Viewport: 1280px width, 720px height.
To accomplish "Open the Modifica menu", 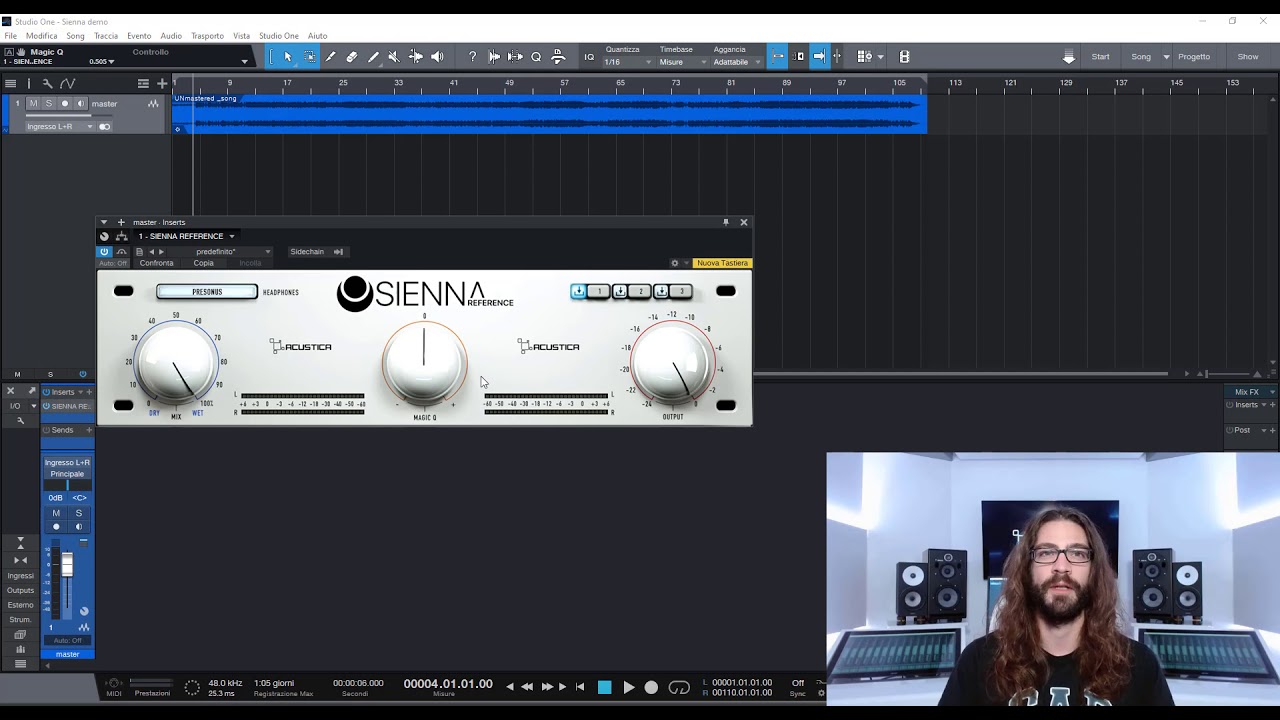I will pos(42,36).
